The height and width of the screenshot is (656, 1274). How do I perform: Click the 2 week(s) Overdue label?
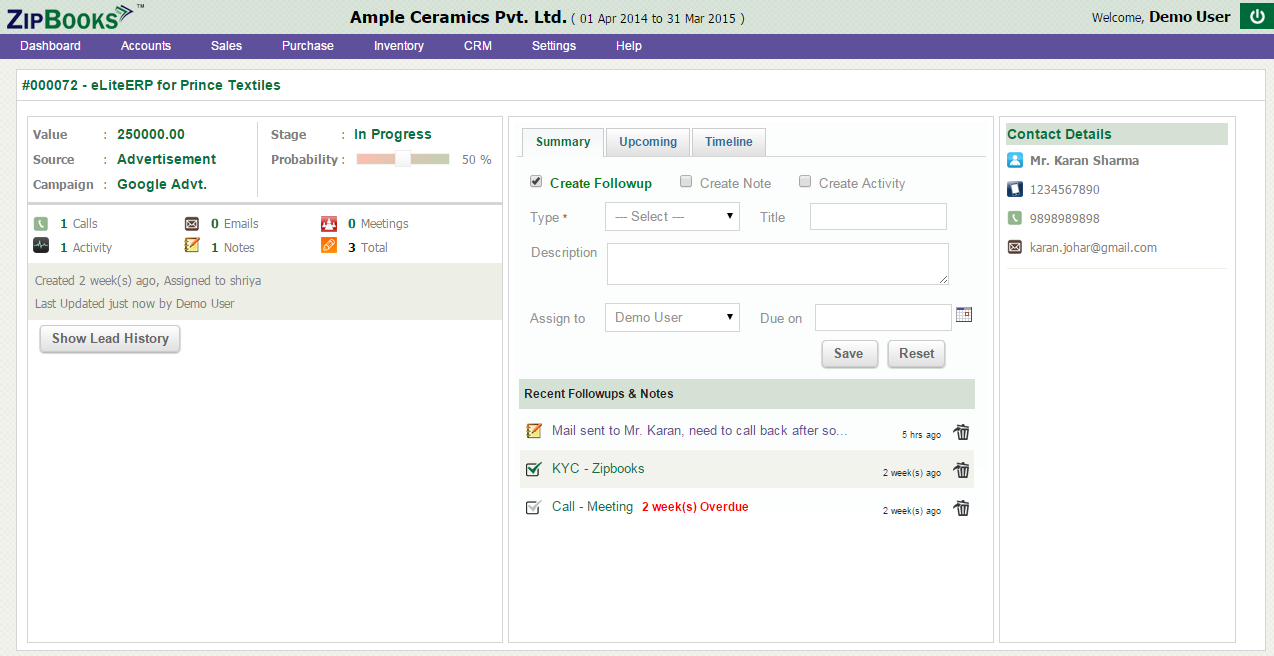pyautogui.click(x=695, y=507)
